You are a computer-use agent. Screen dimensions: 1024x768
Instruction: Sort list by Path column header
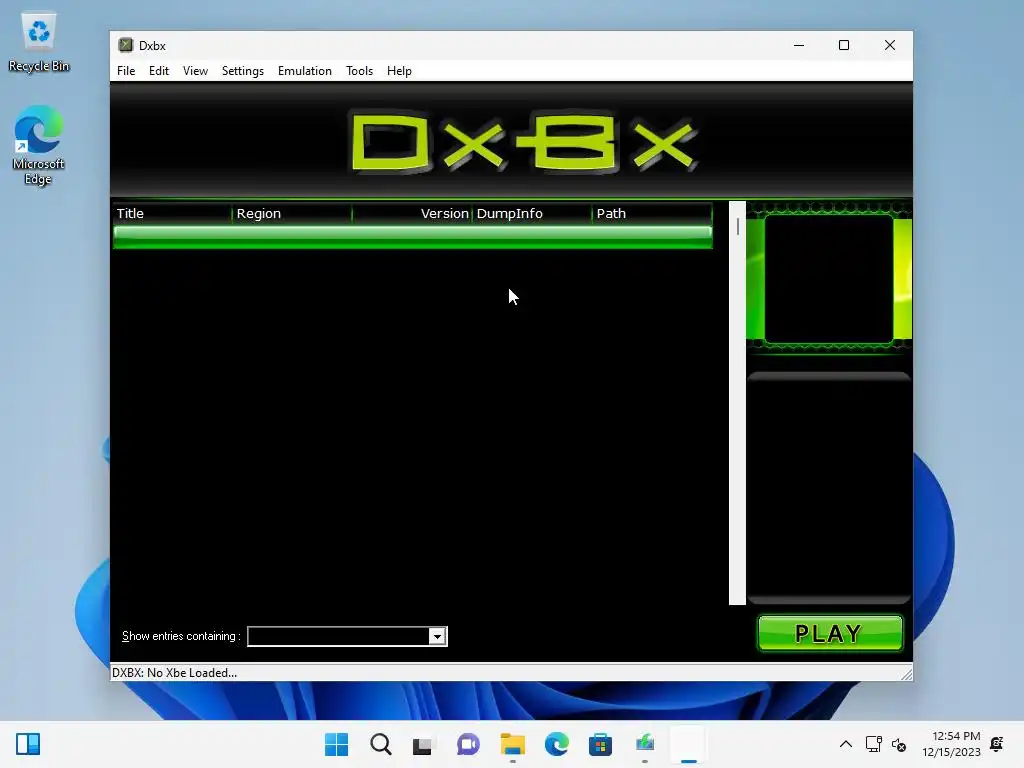coord(652,214)
